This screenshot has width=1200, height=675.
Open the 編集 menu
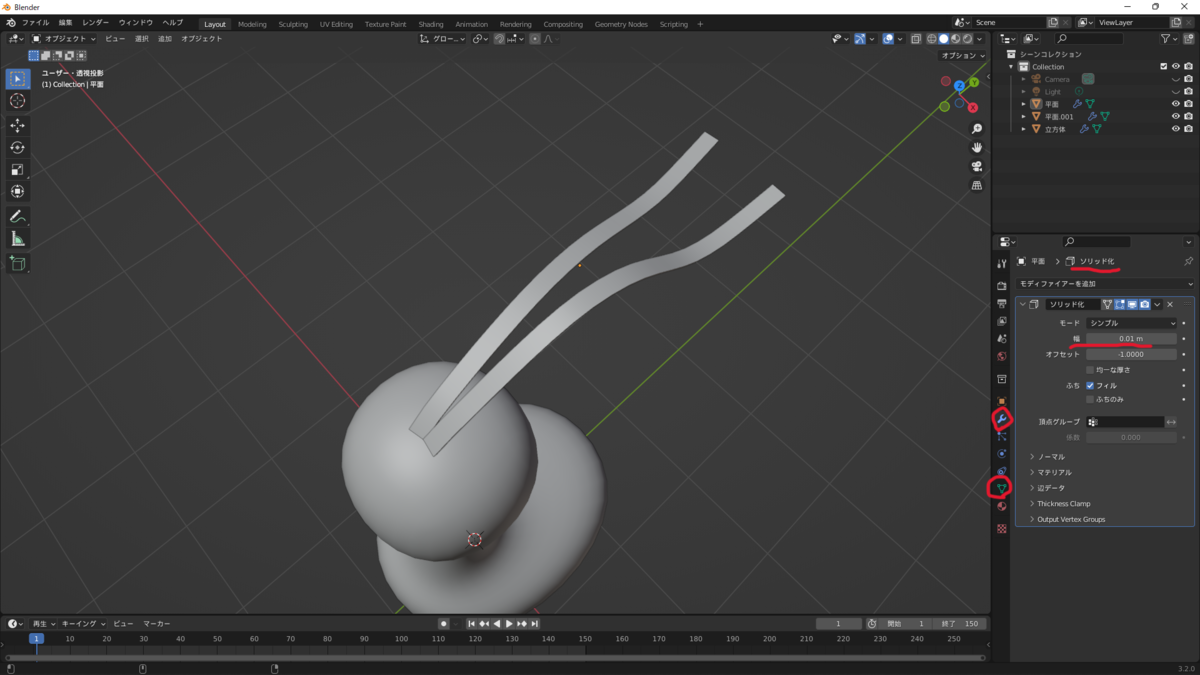[65, 22]
